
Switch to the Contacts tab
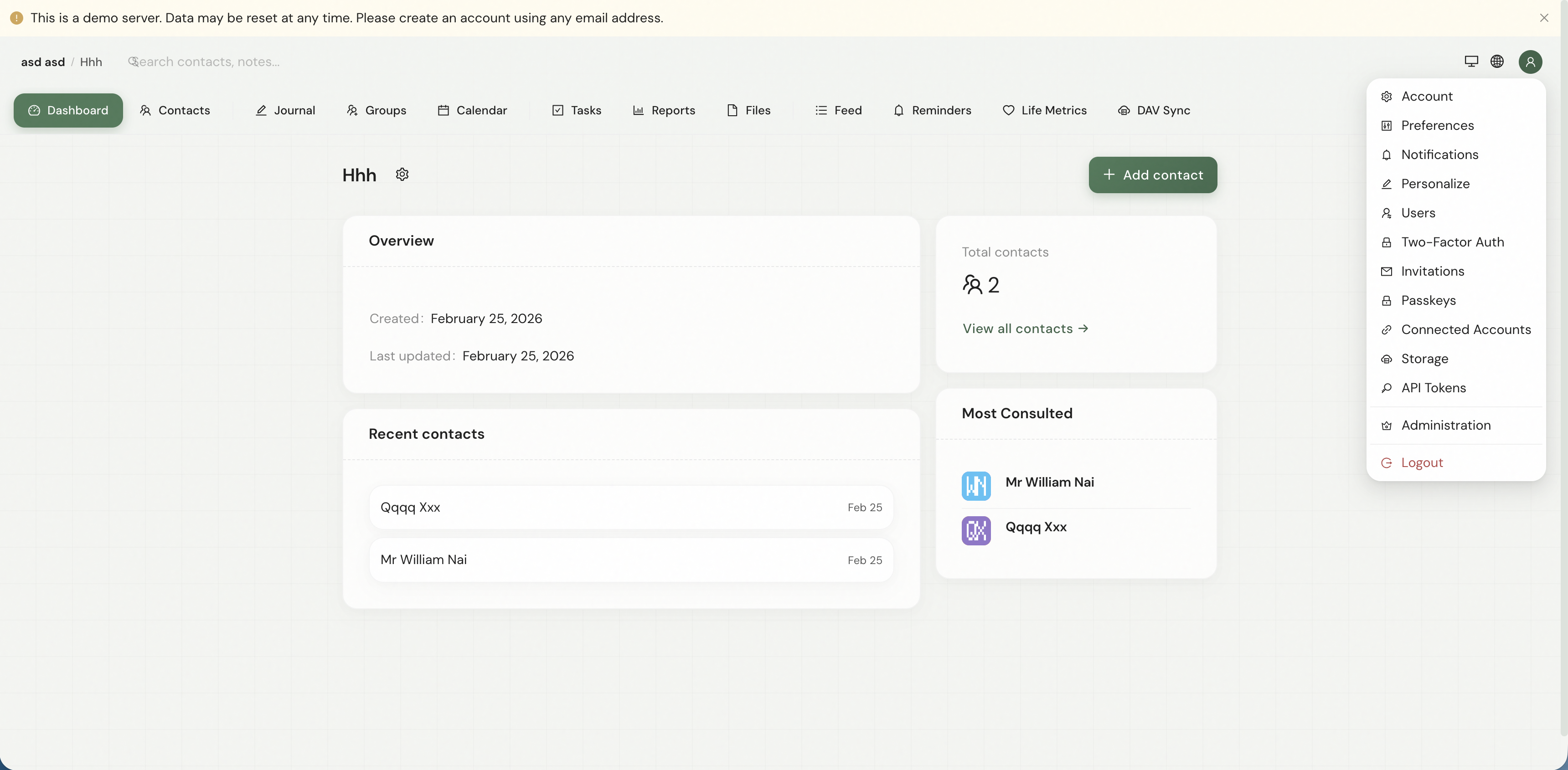click(176, 110)
